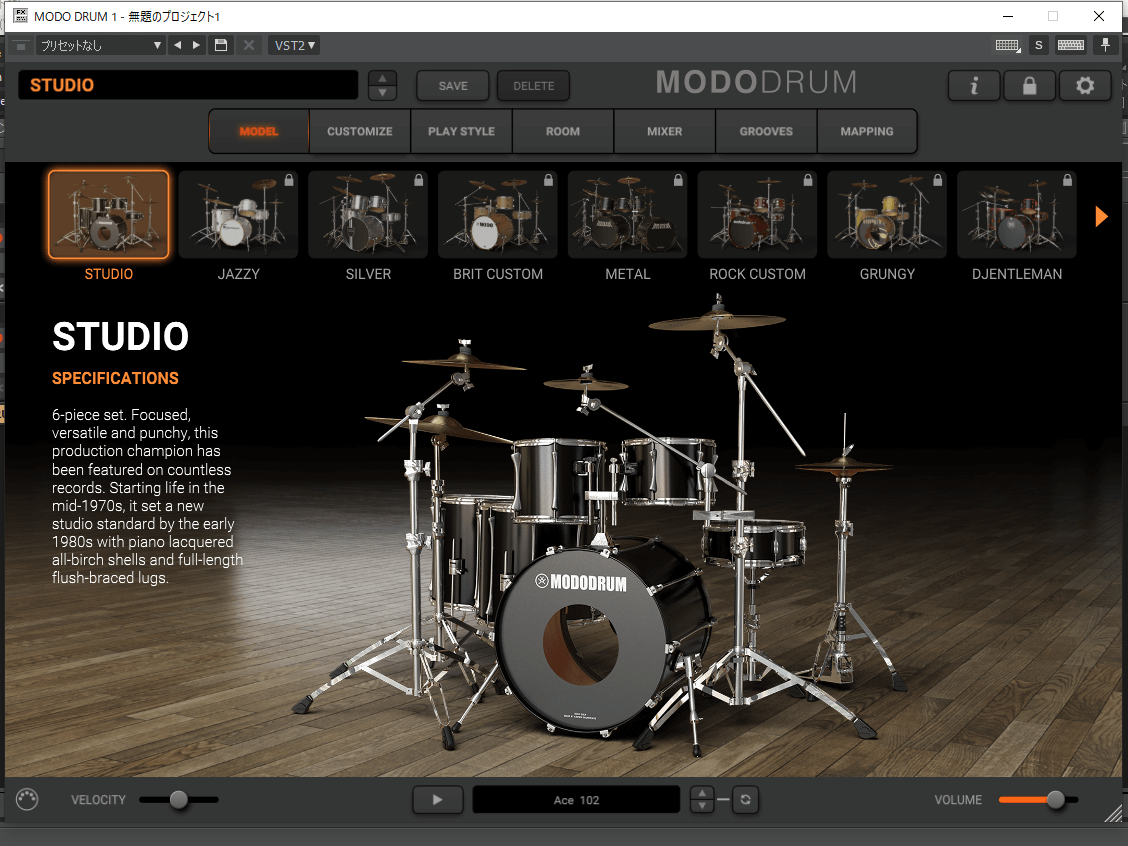
Task: Step kit preset down with the lower arrow
Action: (383, 93)
